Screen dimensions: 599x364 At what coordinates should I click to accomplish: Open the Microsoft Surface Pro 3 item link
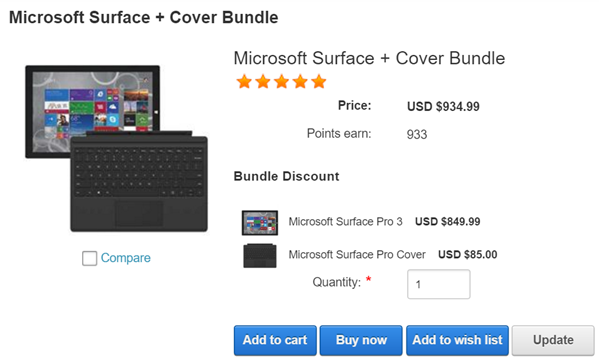coord(345,222)
